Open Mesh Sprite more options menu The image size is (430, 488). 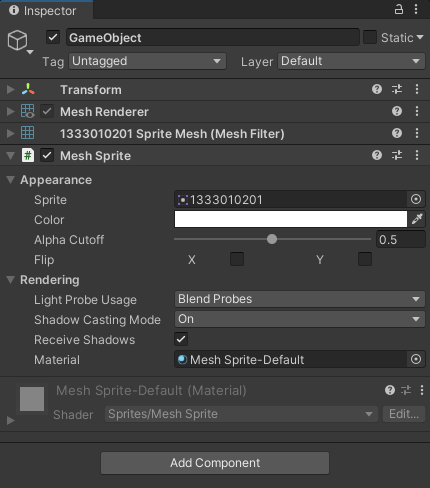417,155
